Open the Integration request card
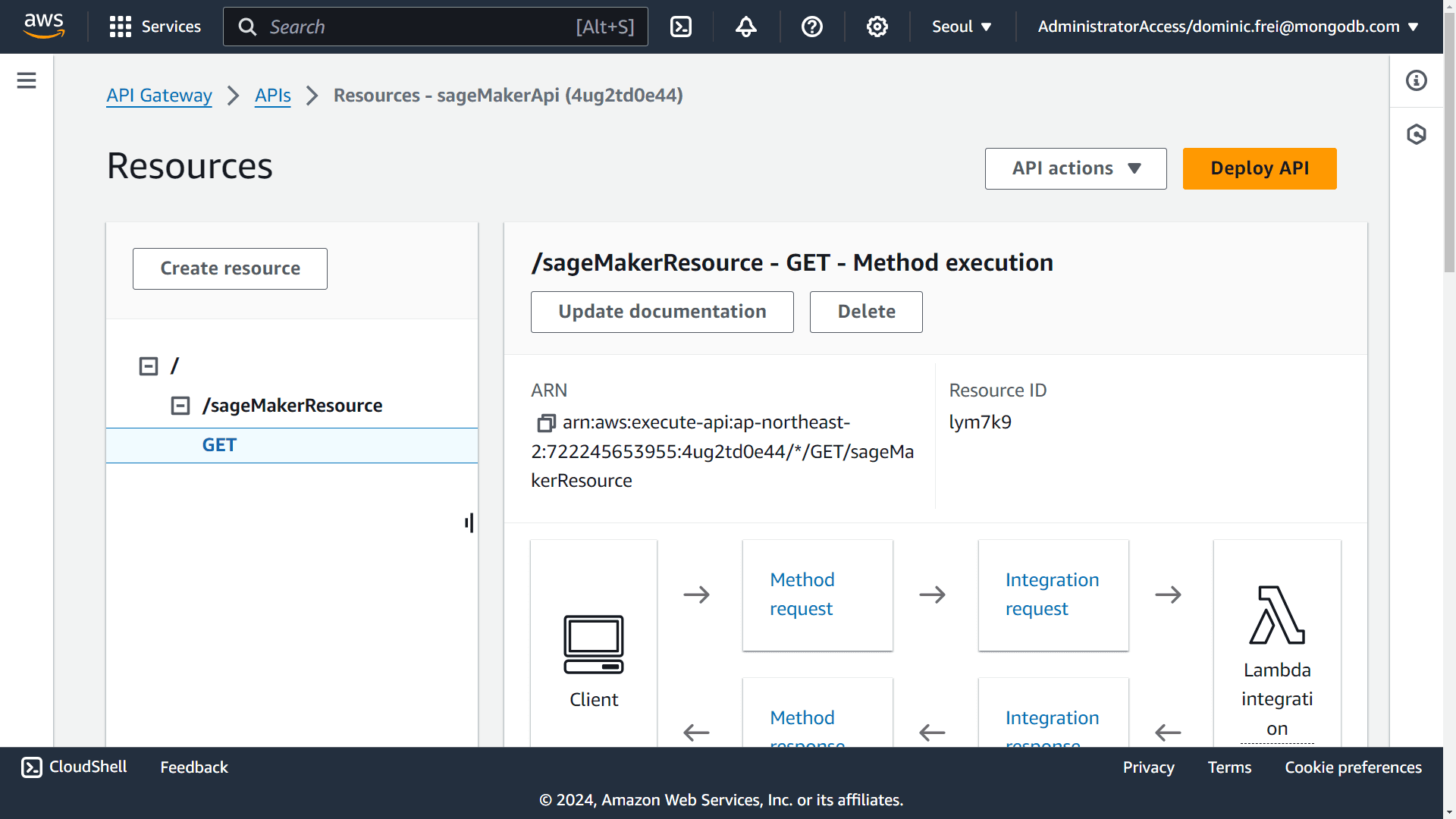 [x=1053, y=595]
